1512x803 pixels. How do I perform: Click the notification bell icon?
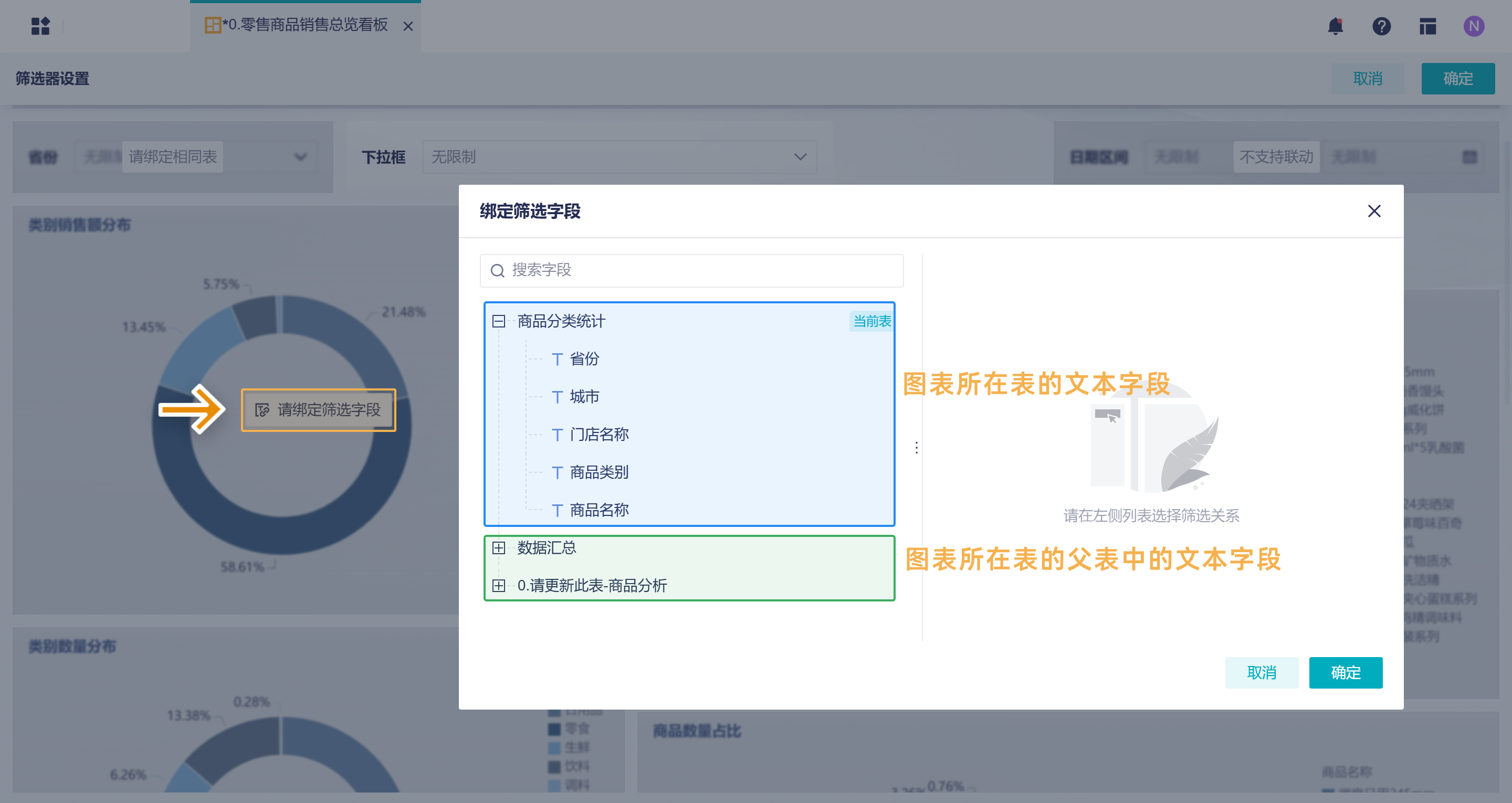coord(1335,26)
